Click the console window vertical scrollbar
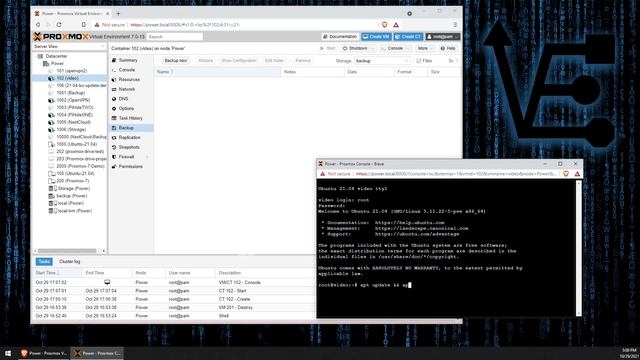The width and height of the screenshot is (640, 360). (578, 247)
